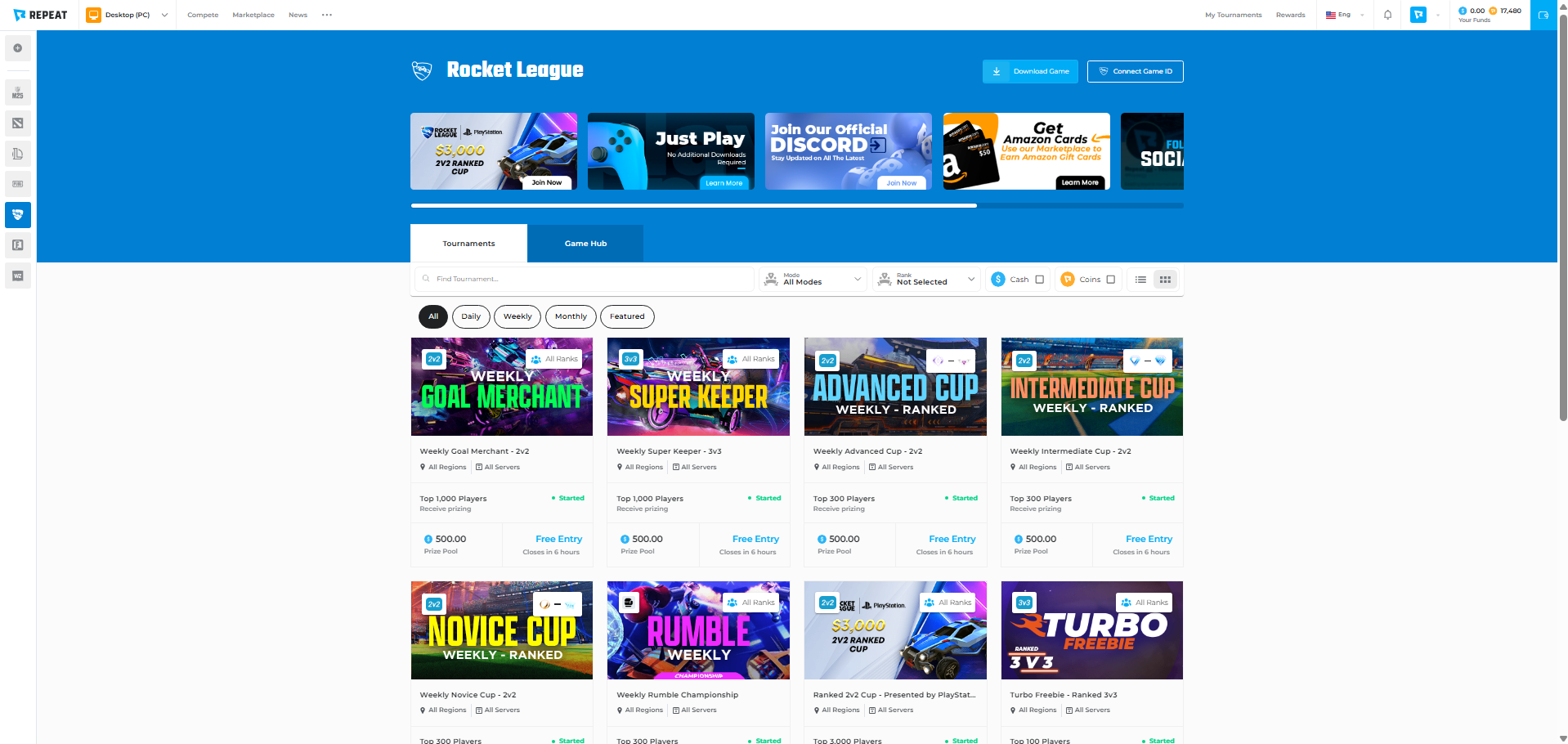The height and width of the screenshot is (744, 1568).
Task: Open Dota 2 game icon in sidebar
Action: tap(18, 123)
